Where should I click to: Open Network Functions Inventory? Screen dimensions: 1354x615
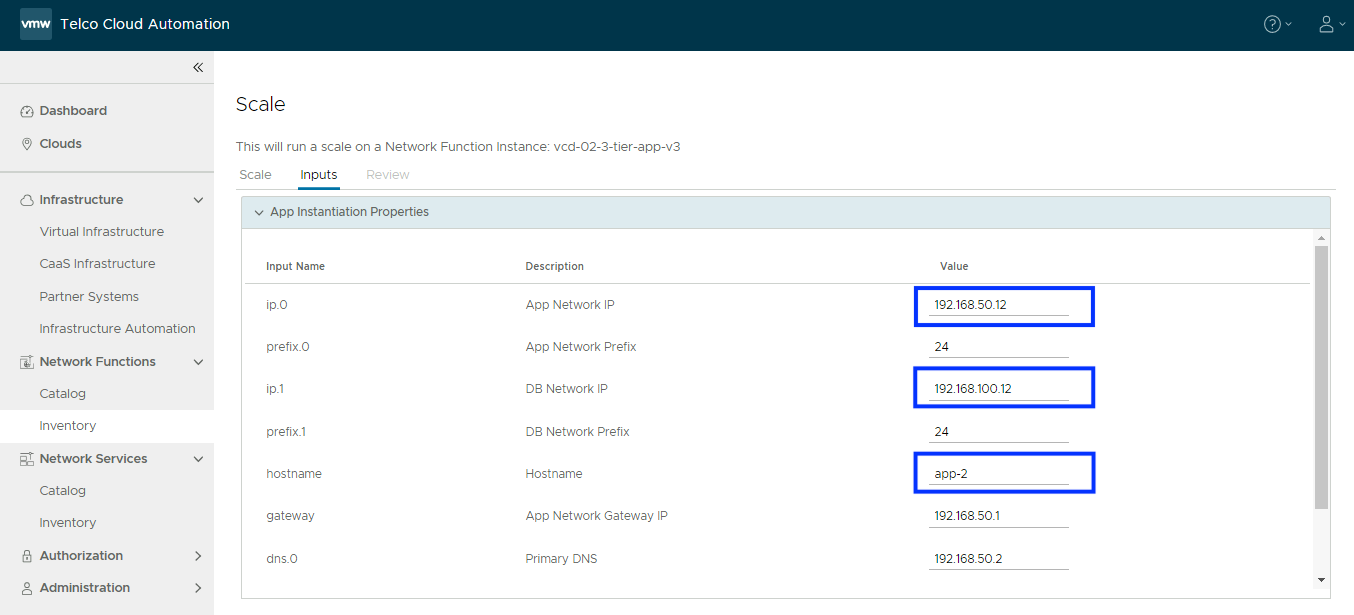[x=67, y=426]
